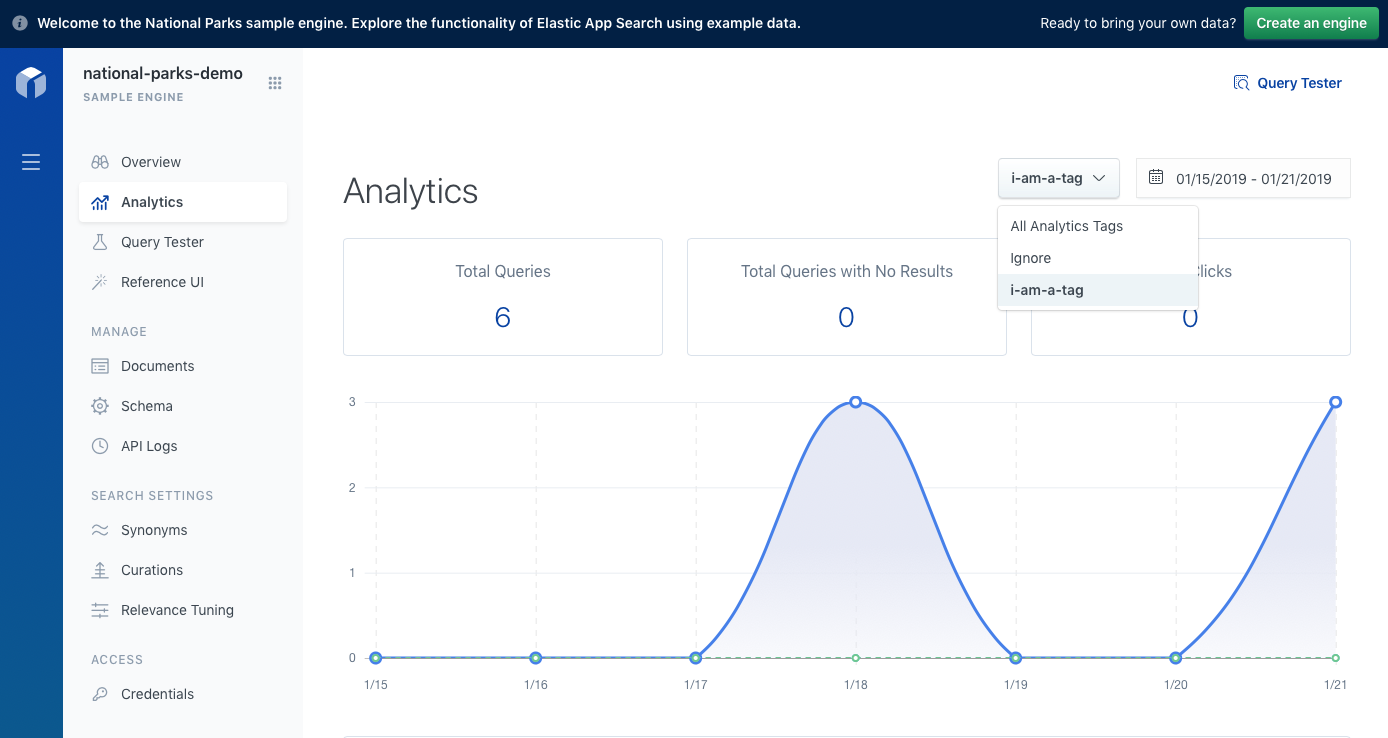Screen dimensions: 1388x738
Task: Click the Documents icon under Manage
Action: click(x=100, y=365)
